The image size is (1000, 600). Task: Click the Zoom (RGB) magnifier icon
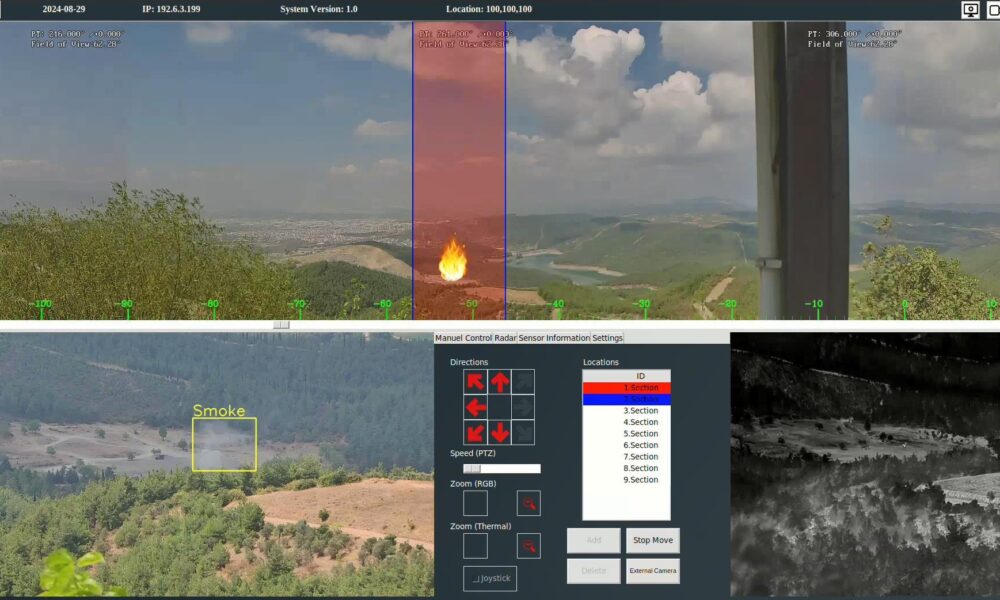click(528, 503)
